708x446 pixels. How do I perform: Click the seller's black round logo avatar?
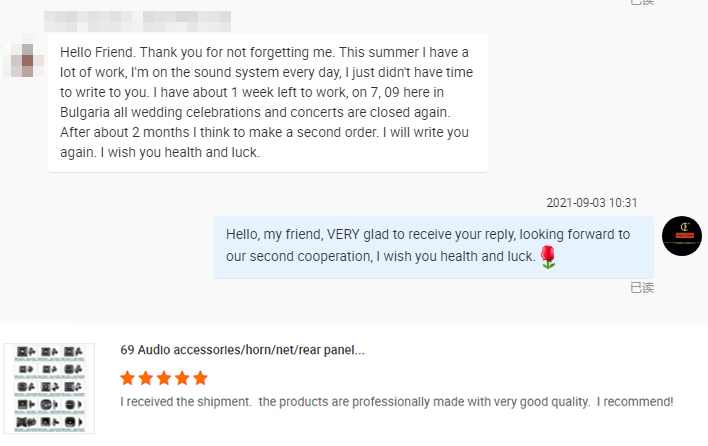click(682, 237)
